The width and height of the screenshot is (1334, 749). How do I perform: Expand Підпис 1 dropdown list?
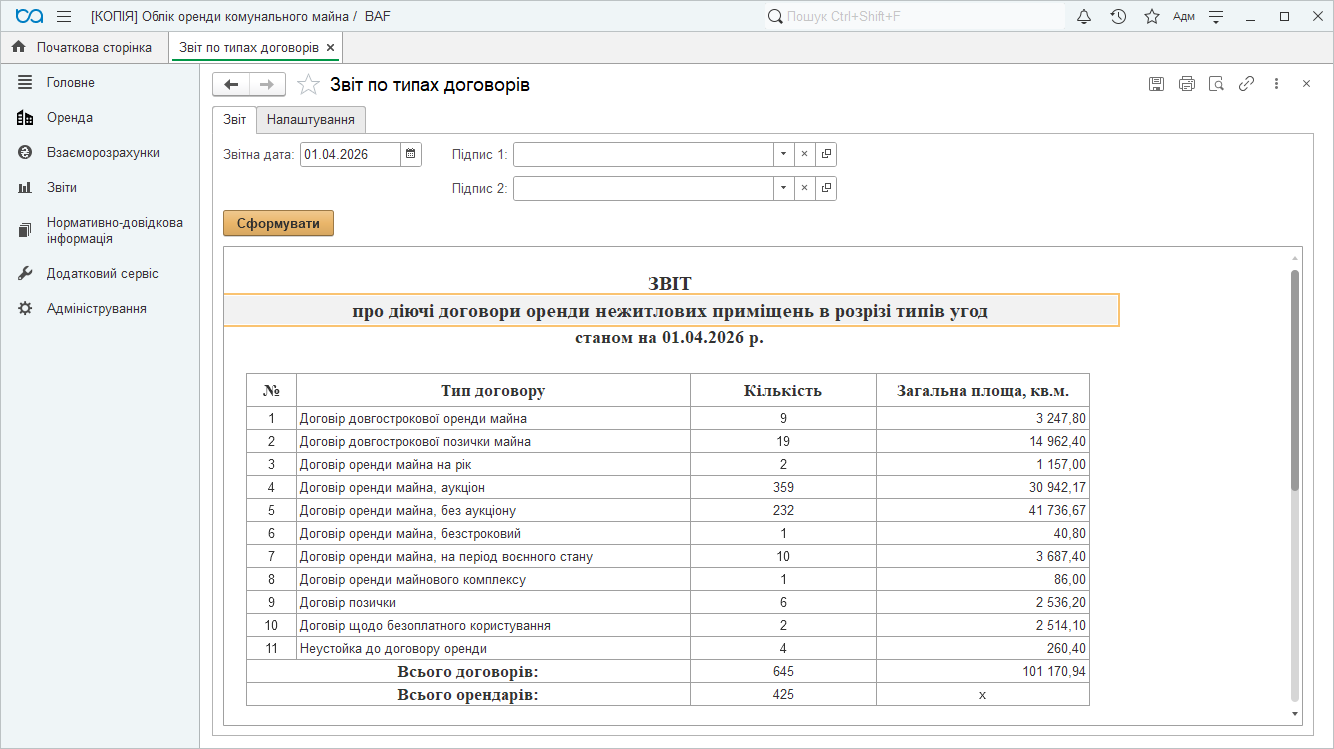pos(784,154)
